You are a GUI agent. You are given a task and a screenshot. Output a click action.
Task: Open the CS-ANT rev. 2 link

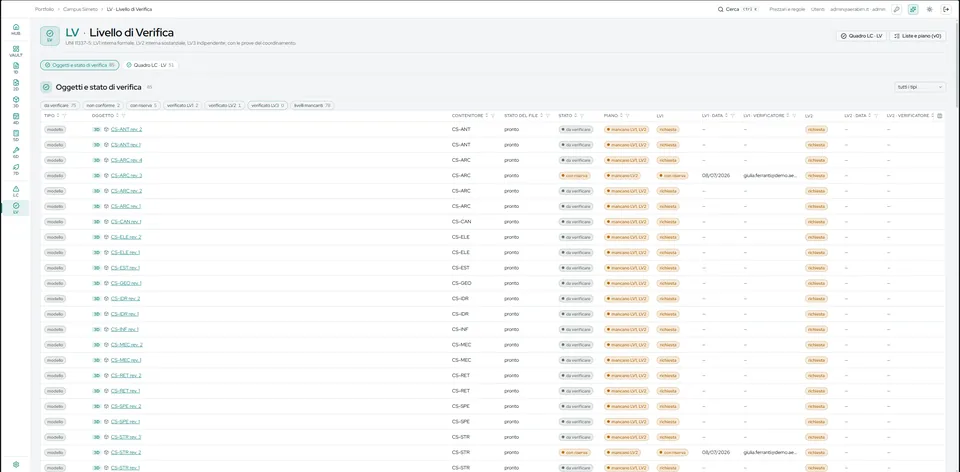pos(126,129)
